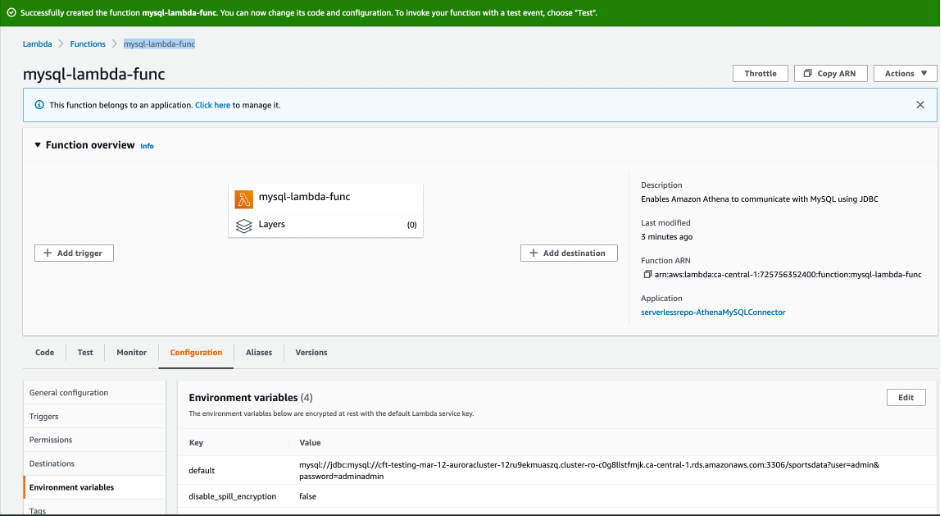Dismiss the application info banner
Image resolution: width=941 pixels, height=516 pixels.
(x=920, y=105)
